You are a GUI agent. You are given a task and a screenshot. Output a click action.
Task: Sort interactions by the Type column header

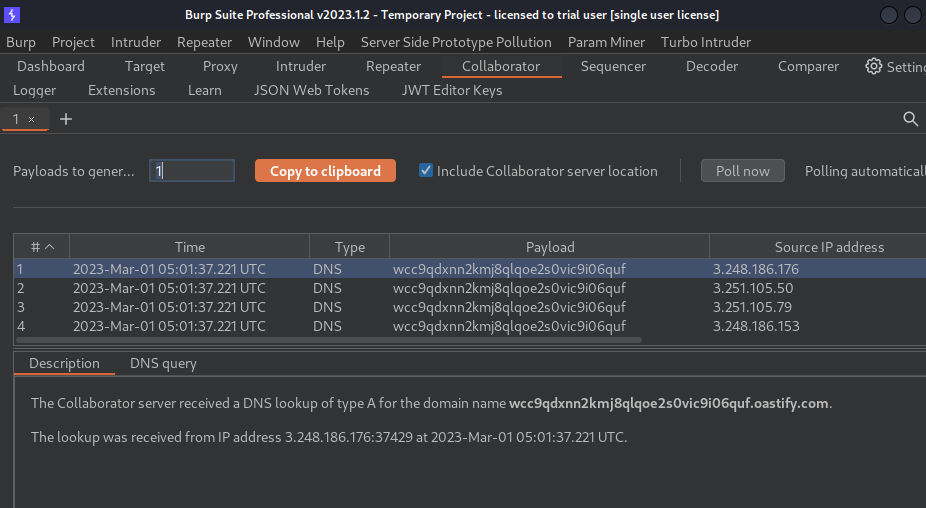(x=350, y=247)
